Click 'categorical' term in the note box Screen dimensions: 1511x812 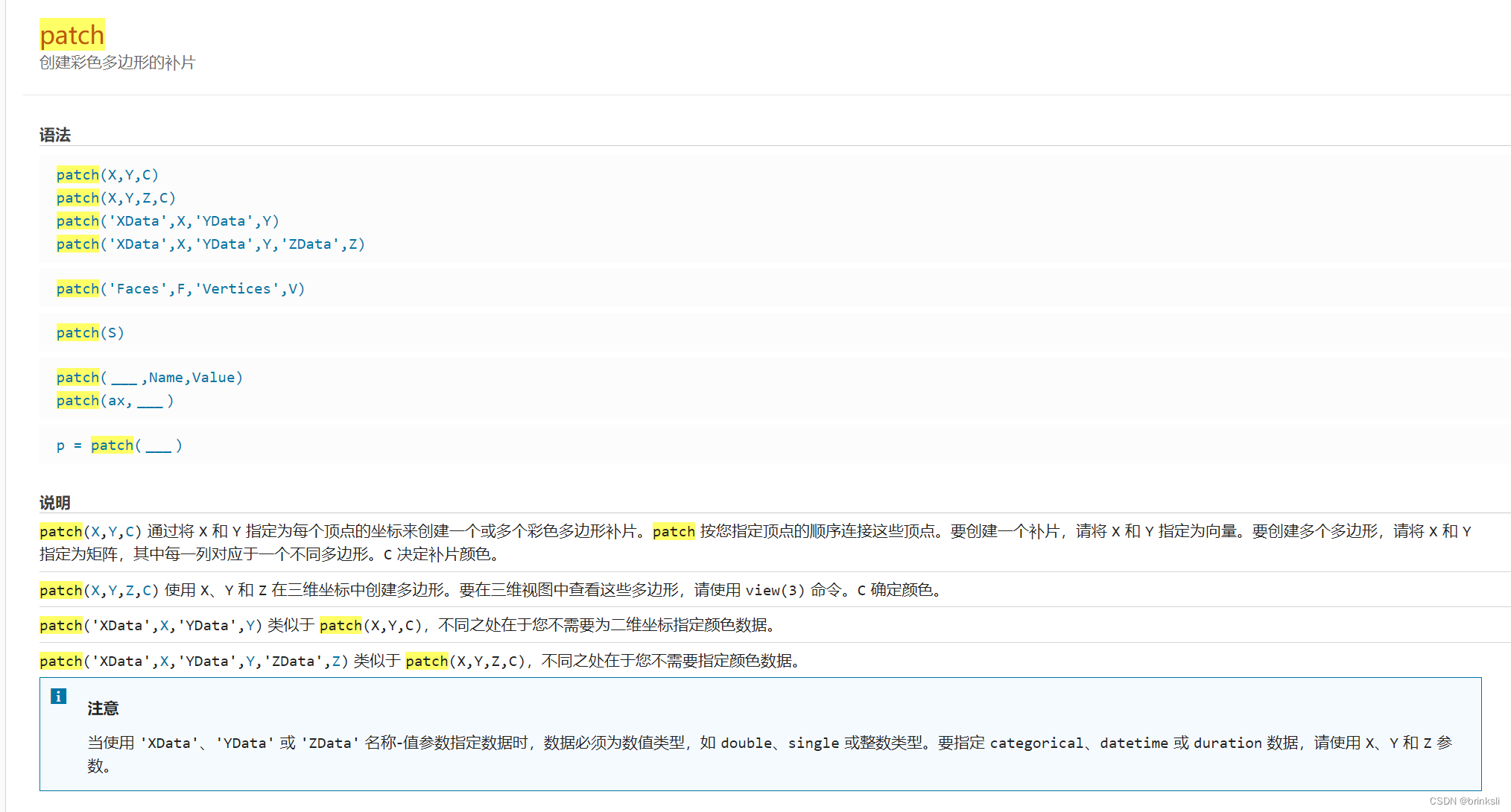coord(1036,743)
